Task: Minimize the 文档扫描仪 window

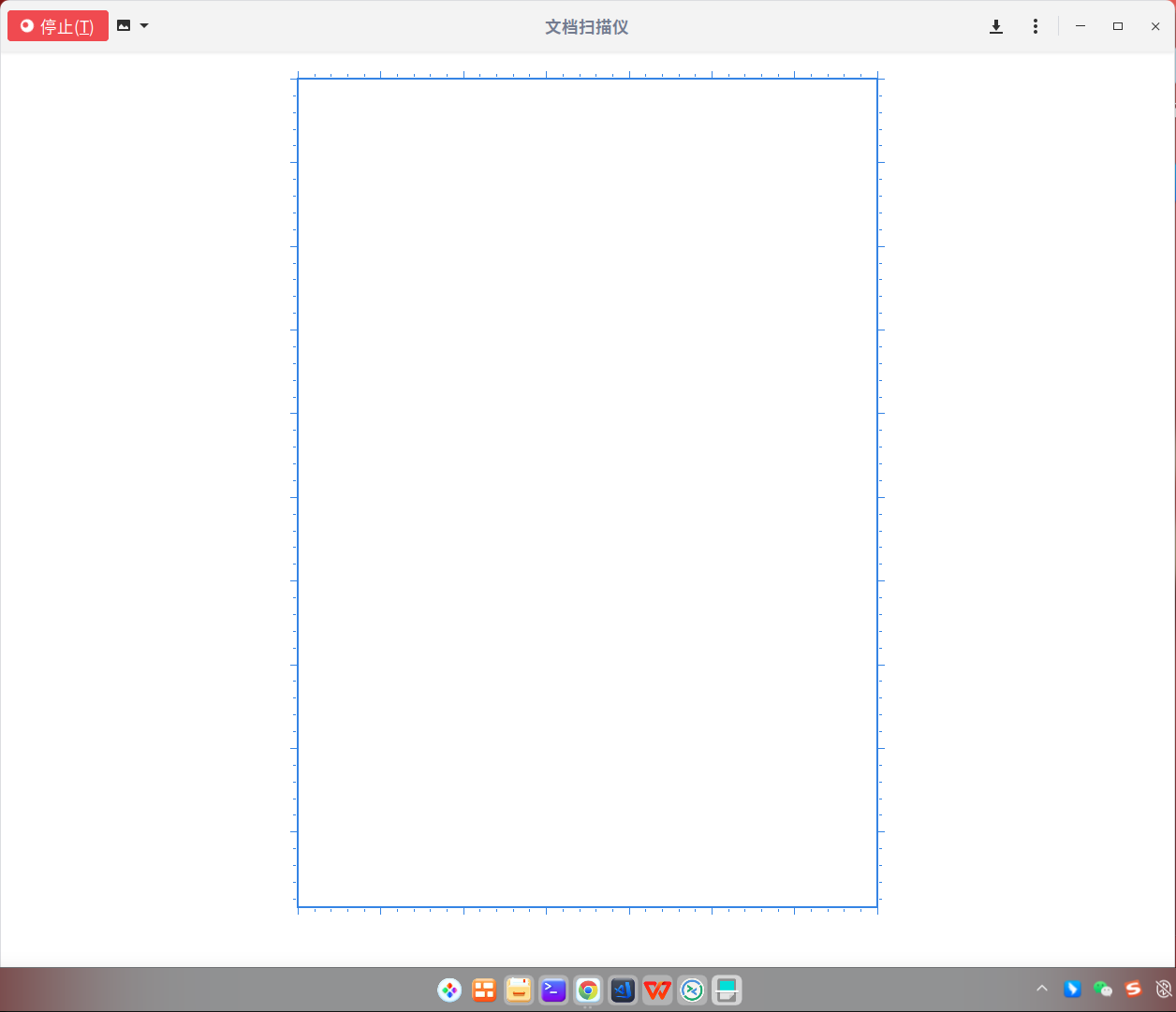Action: point(1080,26)
